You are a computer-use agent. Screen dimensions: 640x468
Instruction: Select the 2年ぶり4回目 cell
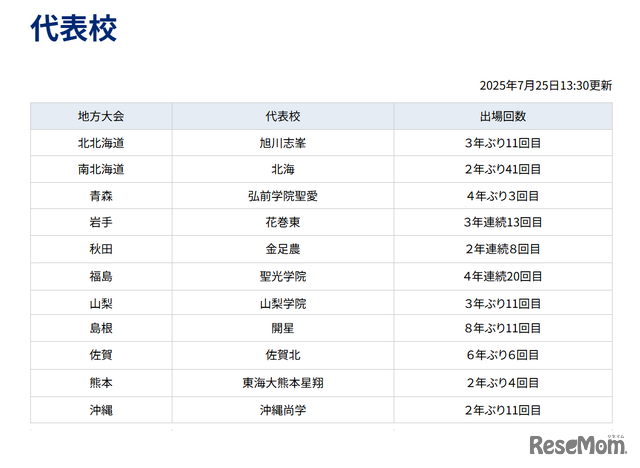pyautogui.click(x=503, y=383)
